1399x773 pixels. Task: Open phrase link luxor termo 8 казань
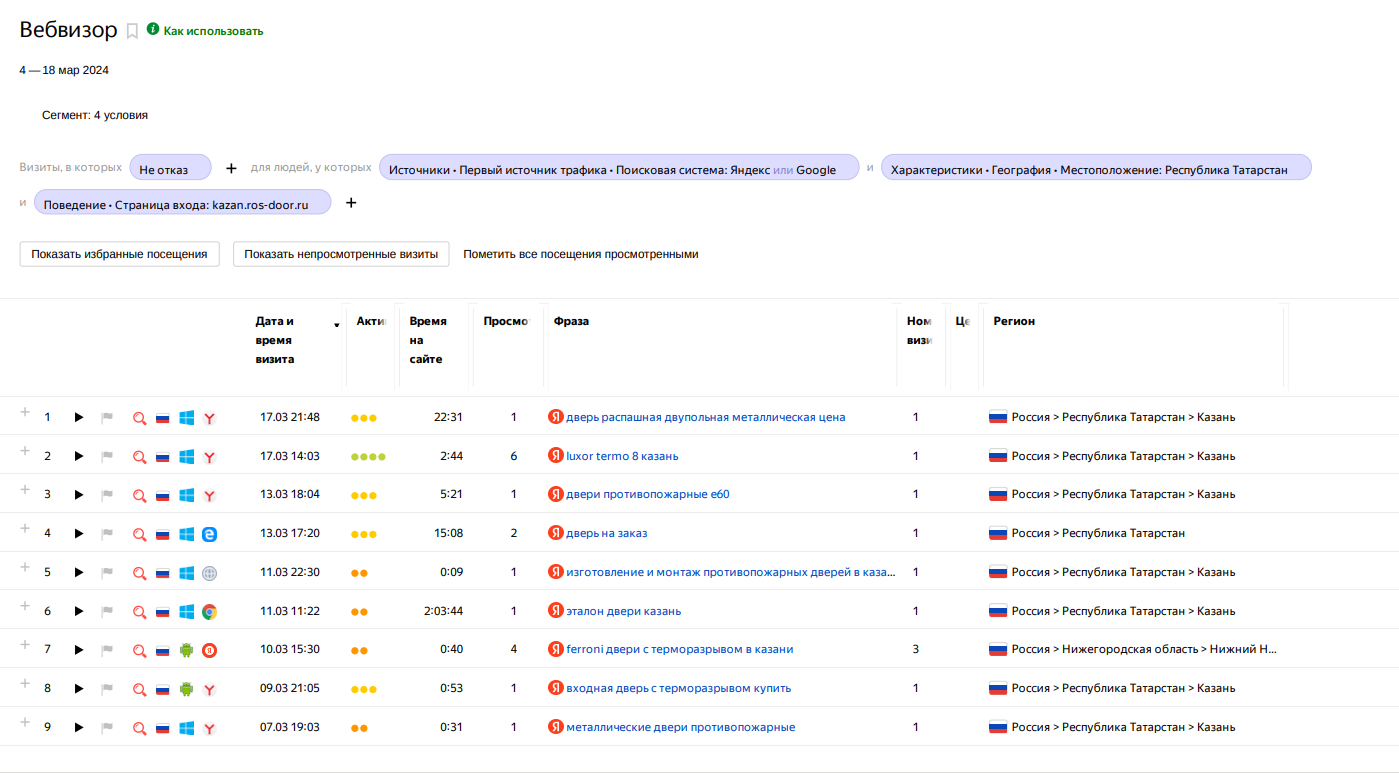click(x=622, y=456)
